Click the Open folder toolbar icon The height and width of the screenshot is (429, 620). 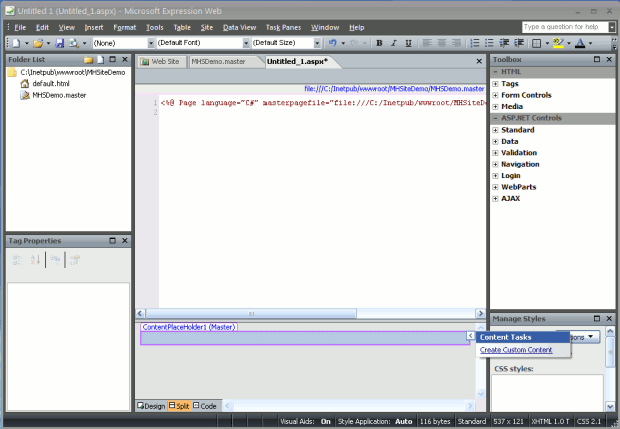pyautogui.click(x=36, y=43)
